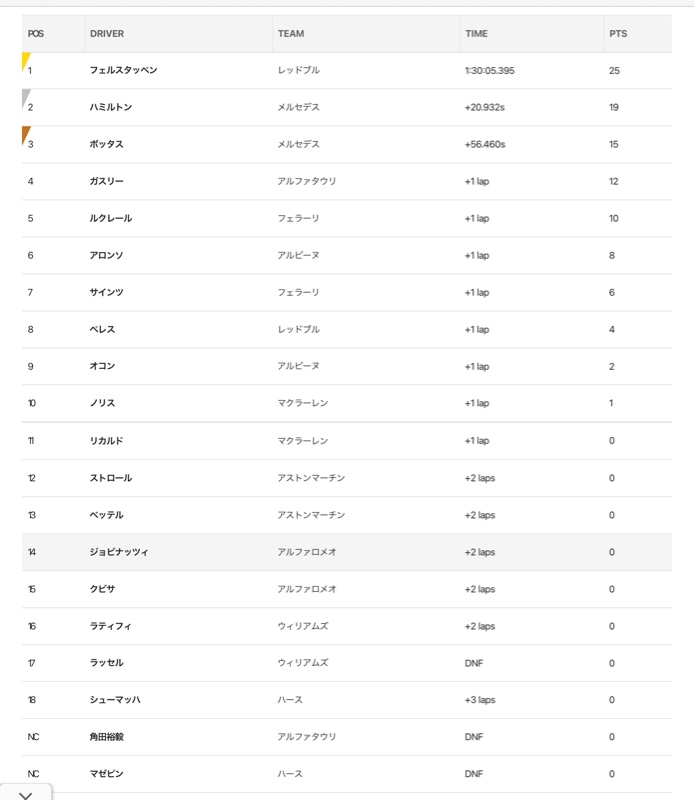Select the POS column header
695x800 pixels.
click(x=36, y=34)
